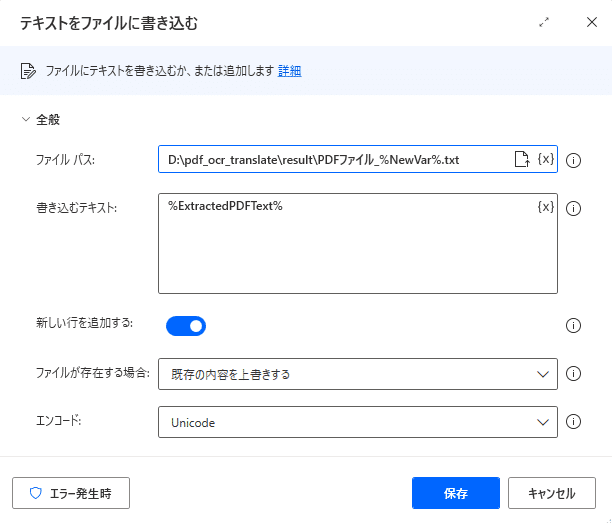Open エラー発生時 settings
This screenshot has width=612, height=523.
71,493
